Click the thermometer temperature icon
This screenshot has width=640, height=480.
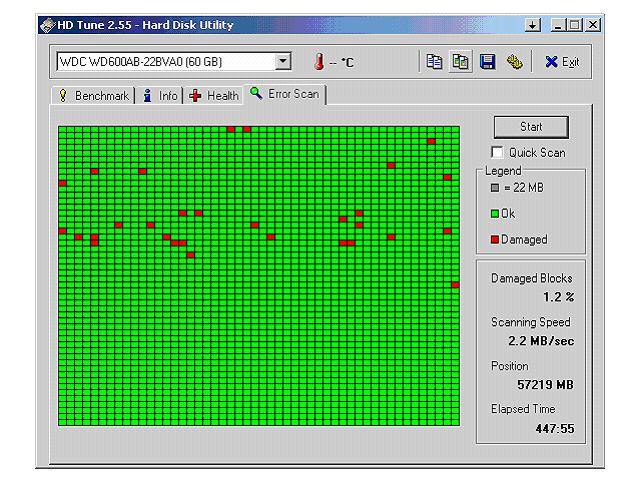(x=320, y=62)
